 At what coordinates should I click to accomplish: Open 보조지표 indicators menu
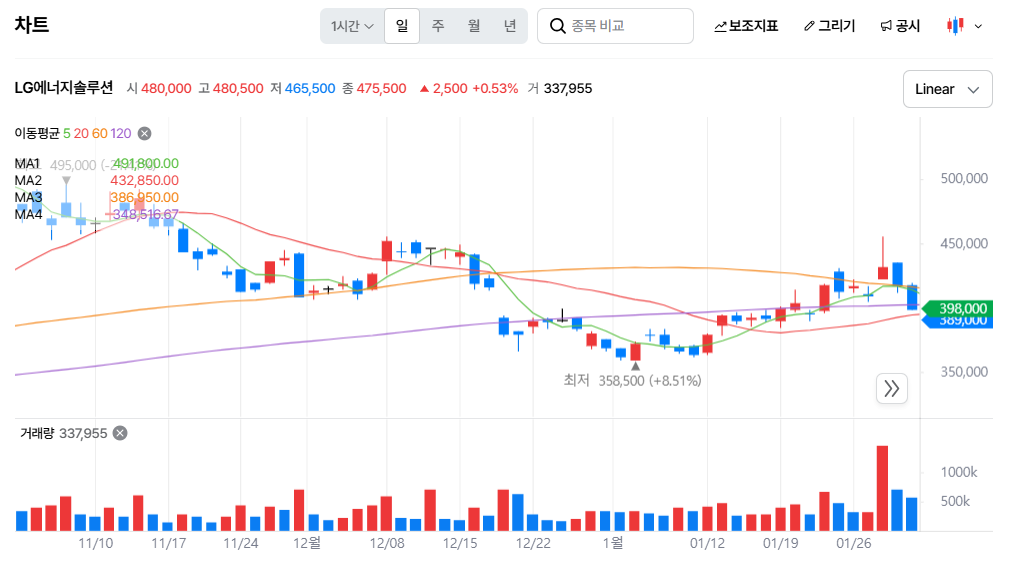click(746, 26)
